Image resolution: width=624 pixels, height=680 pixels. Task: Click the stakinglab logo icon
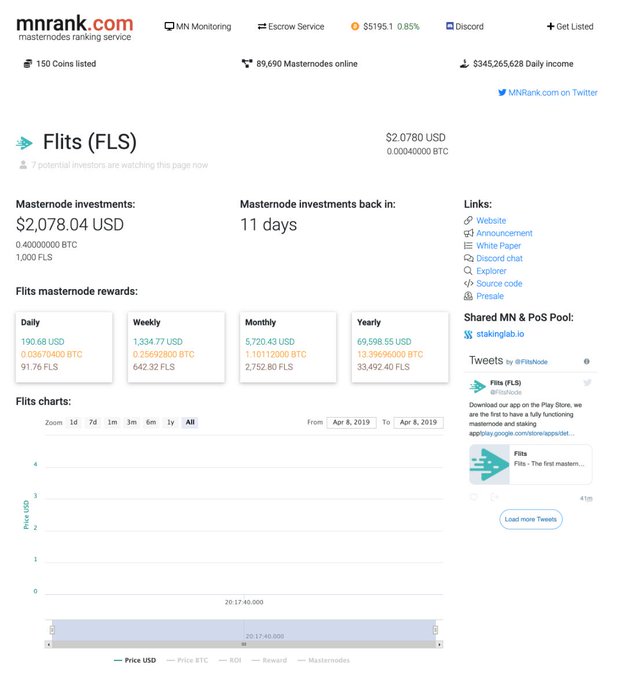[x=468, y=334]
